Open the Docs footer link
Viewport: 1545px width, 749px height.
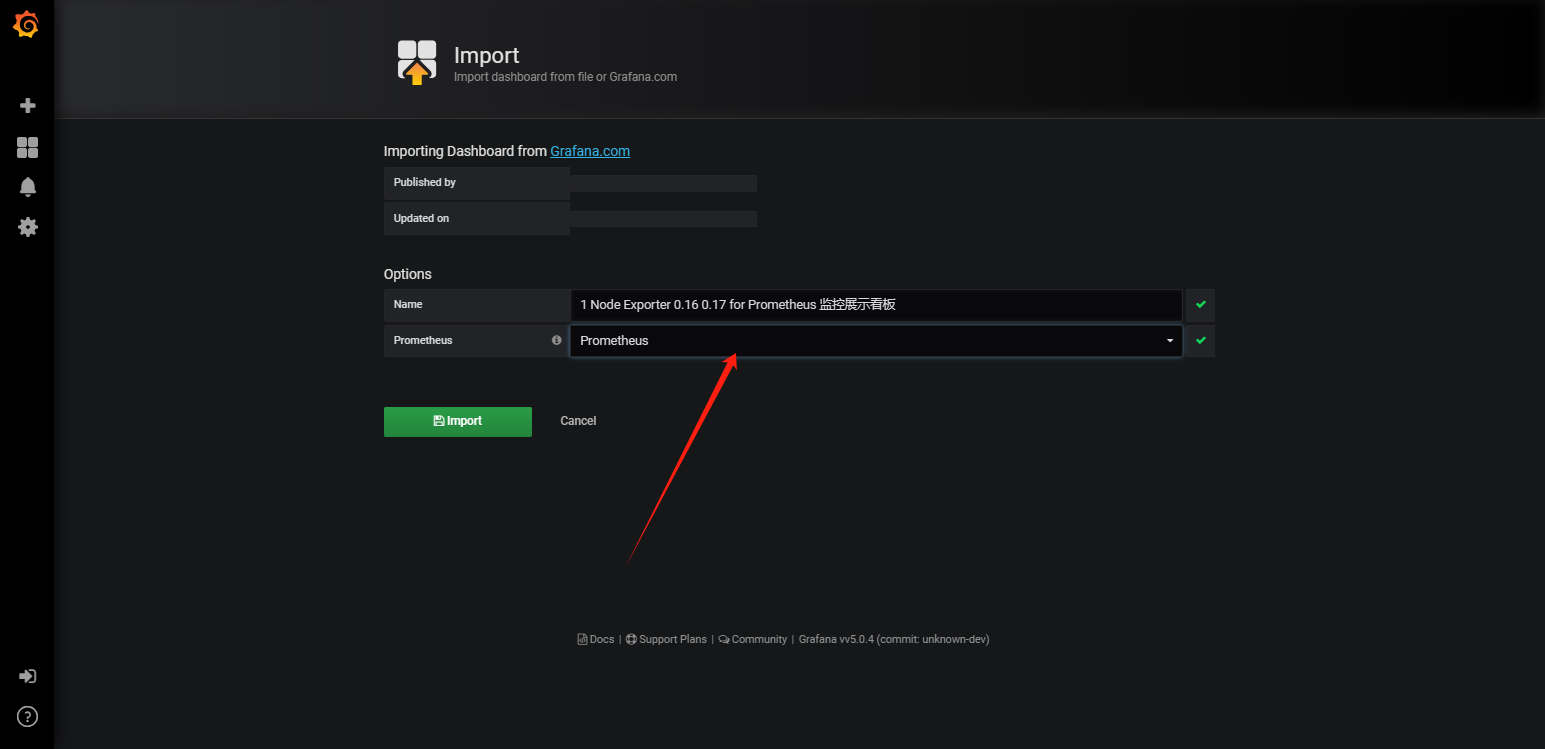[596, 639]
